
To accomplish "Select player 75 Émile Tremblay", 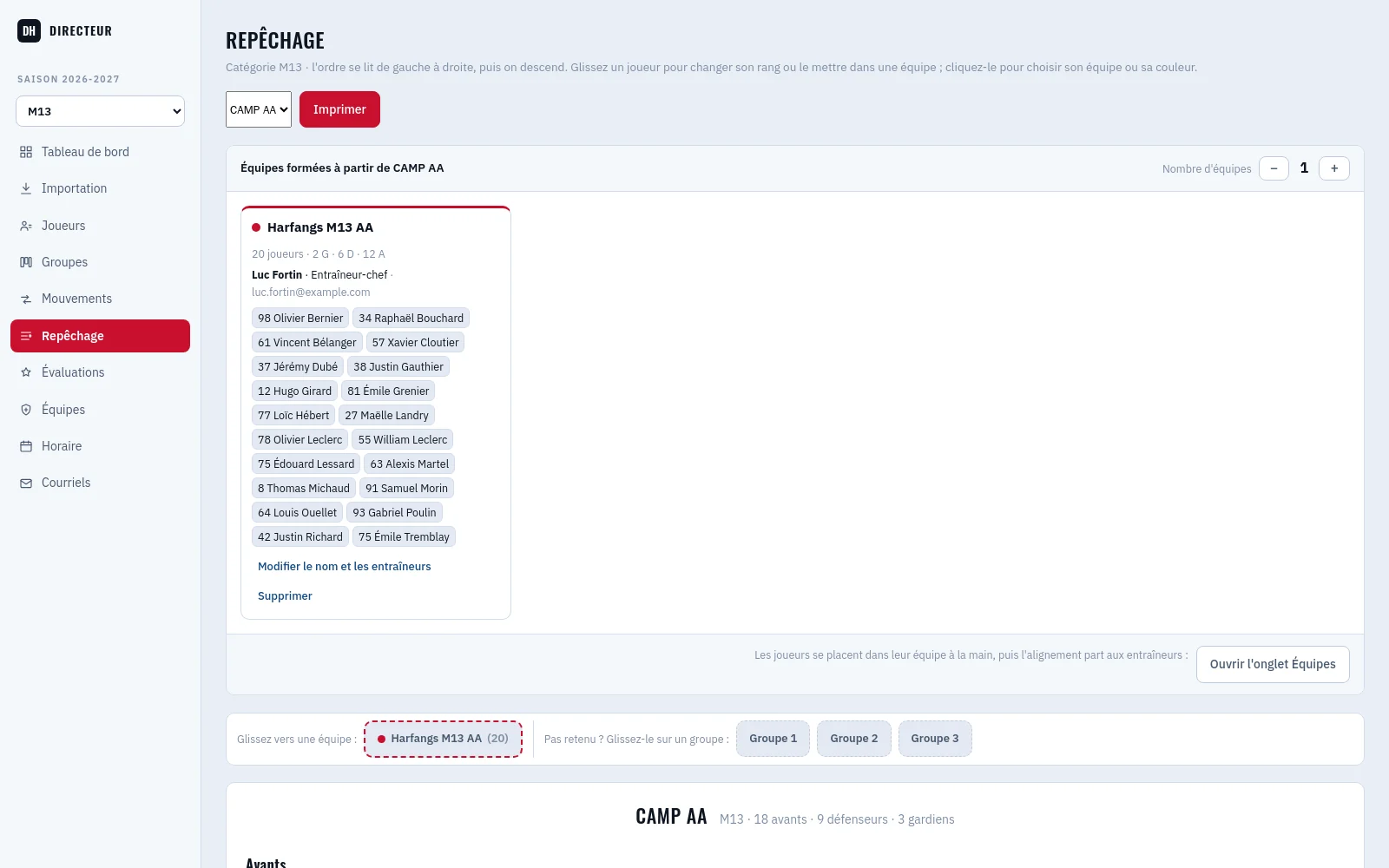I will pos(404,537).
